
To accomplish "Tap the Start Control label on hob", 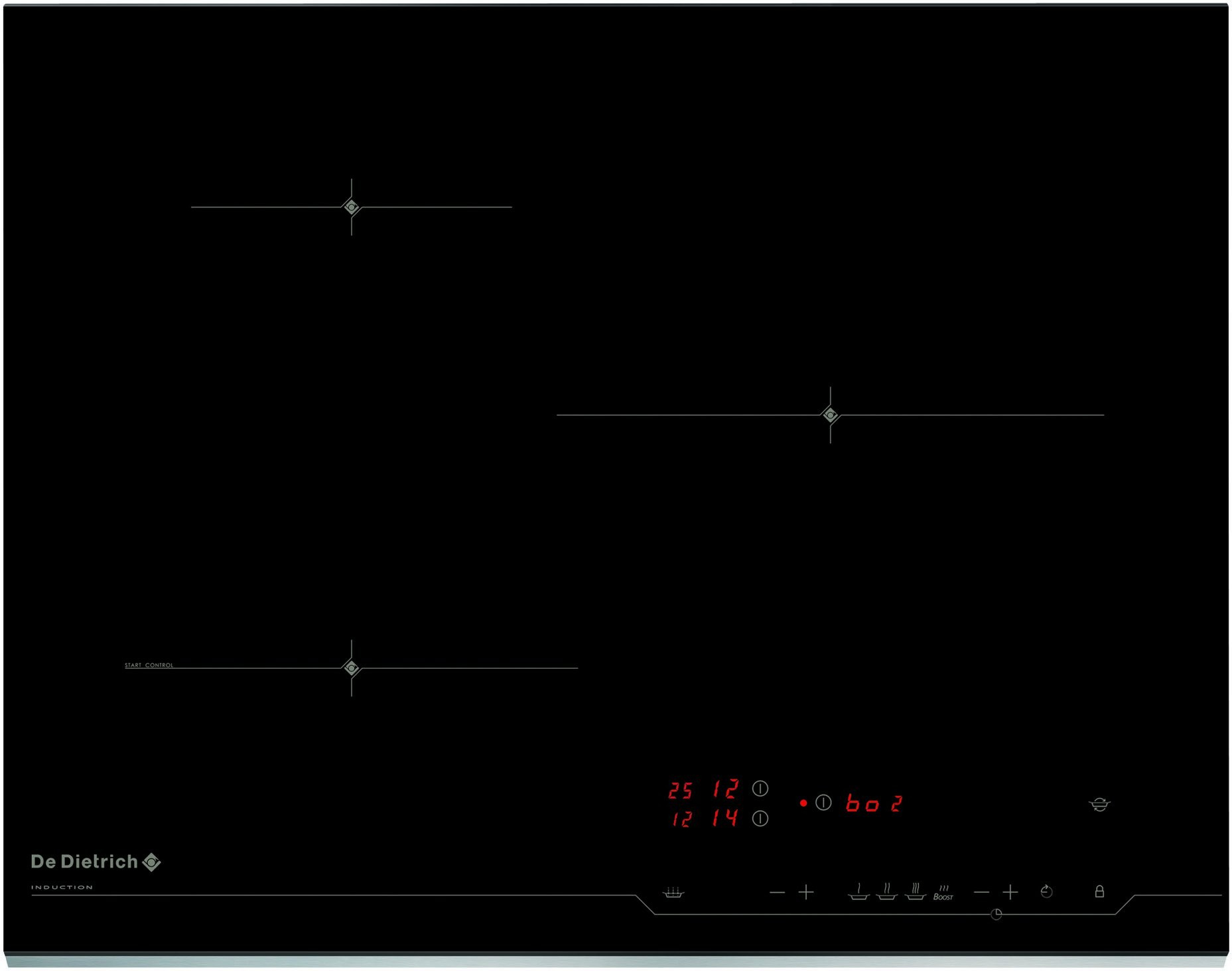I will tap(149, 665).
